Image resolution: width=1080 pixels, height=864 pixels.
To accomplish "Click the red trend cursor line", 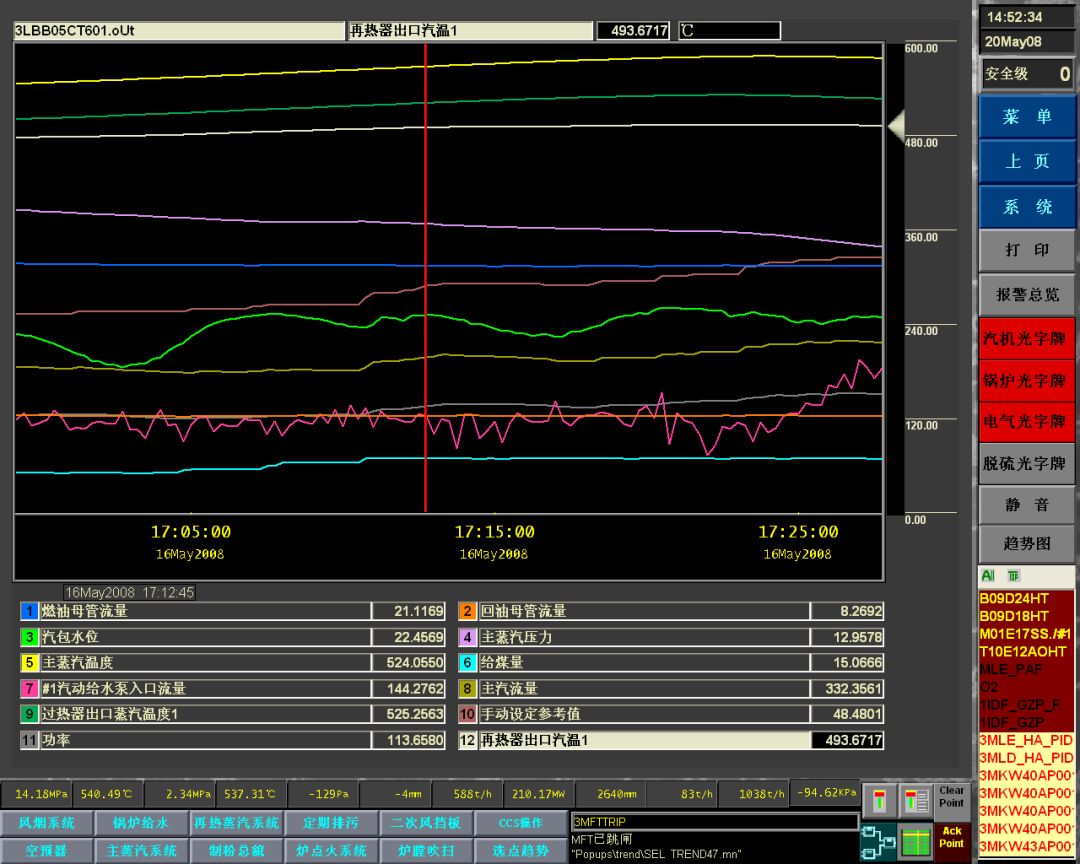I will (x=426, y=278).
